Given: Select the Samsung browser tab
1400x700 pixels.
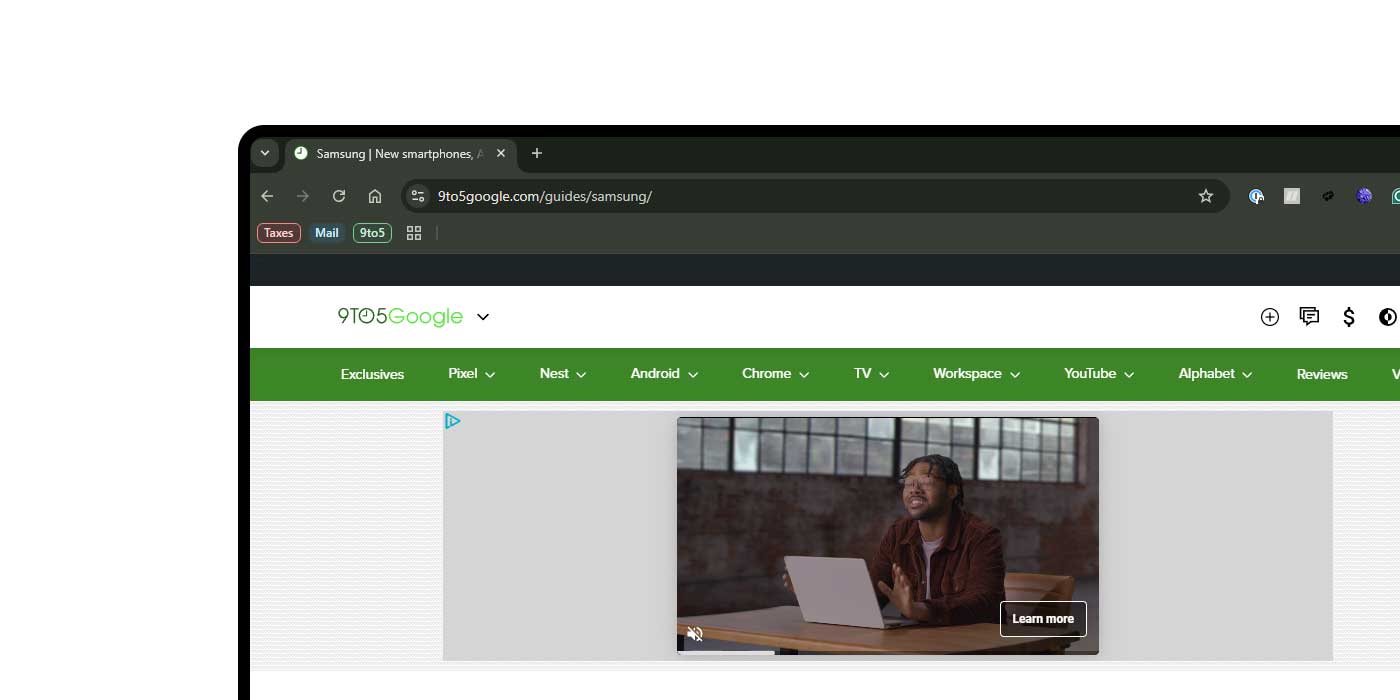Looking at the screenshot, I should tap(400, 154).
